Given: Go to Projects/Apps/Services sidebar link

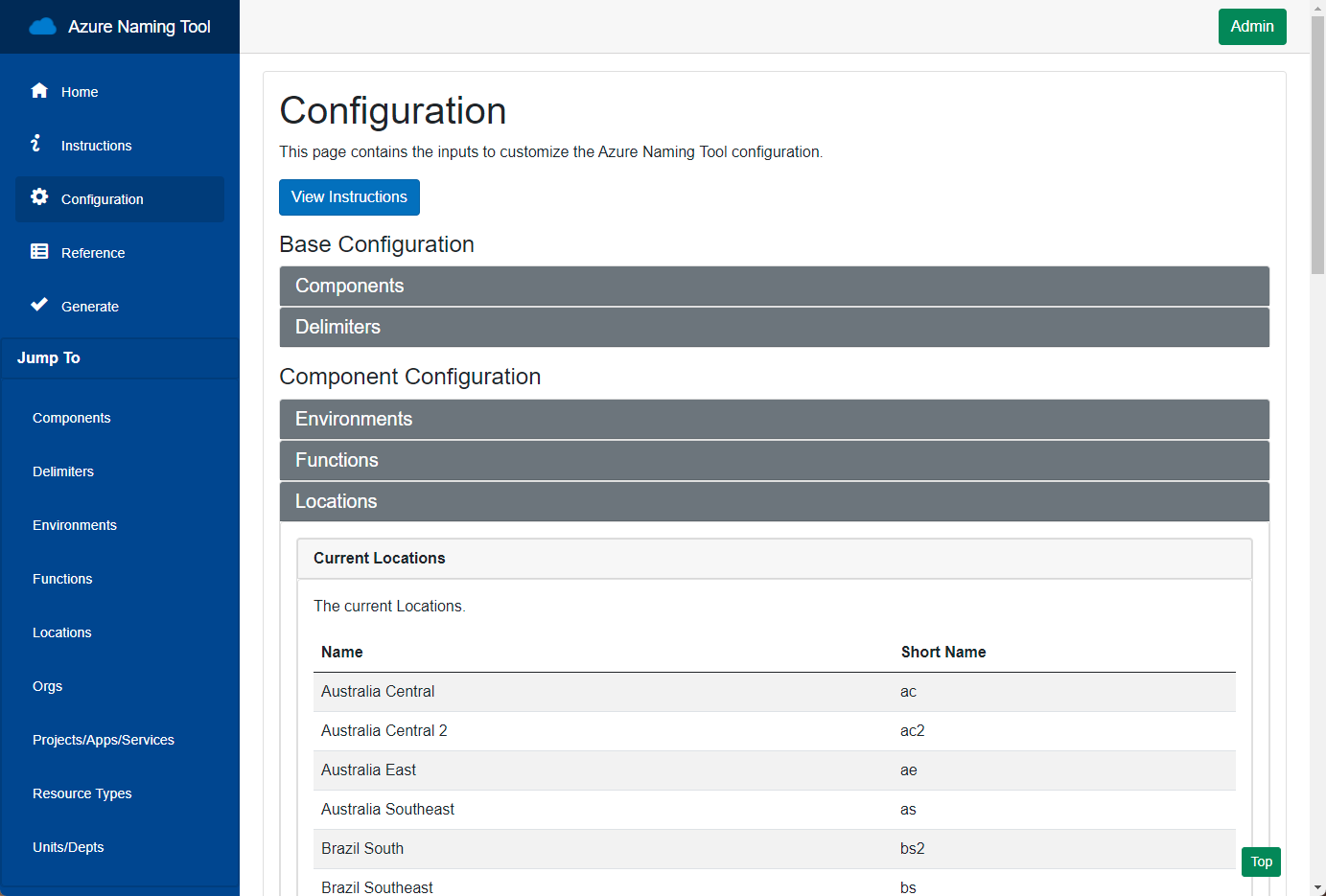Looking at the screenshot, I should pyautogui.click(x=104, y=740).
